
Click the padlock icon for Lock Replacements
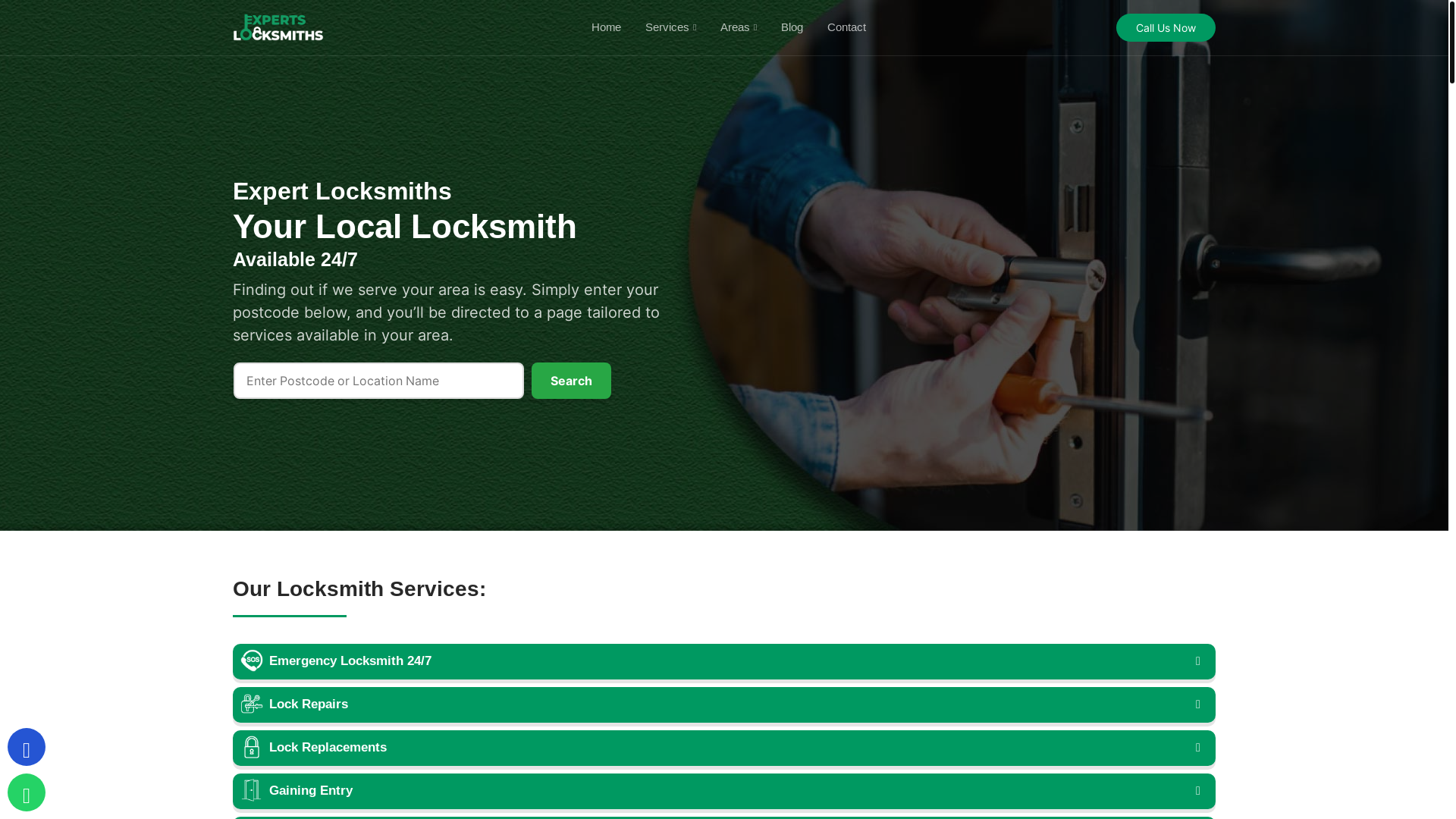click(252, 747)
